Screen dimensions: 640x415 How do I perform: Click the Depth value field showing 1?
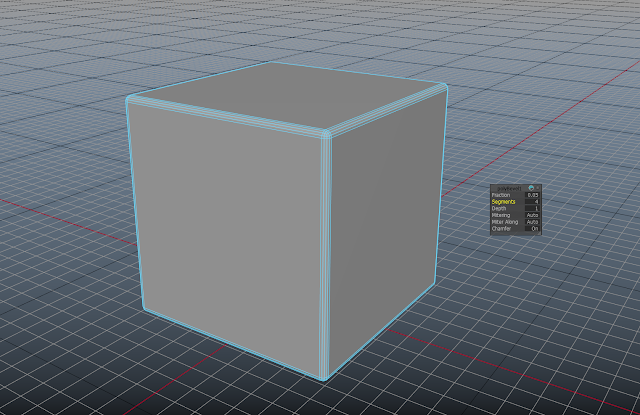[532, 208]
